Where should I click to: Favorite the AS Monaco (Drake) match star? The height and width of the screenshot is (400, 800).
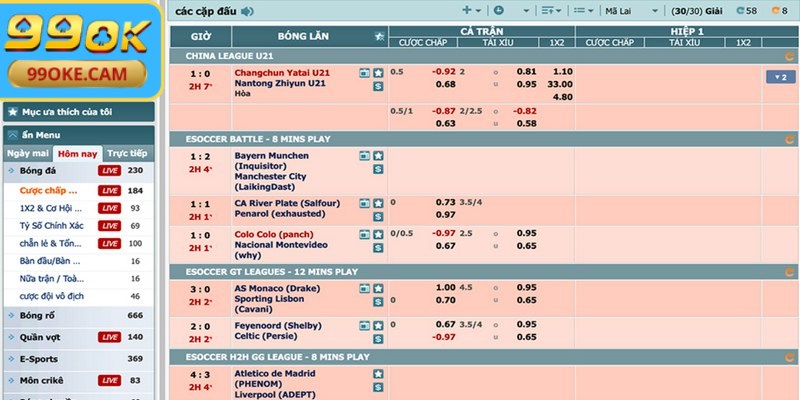pos(378,289)
